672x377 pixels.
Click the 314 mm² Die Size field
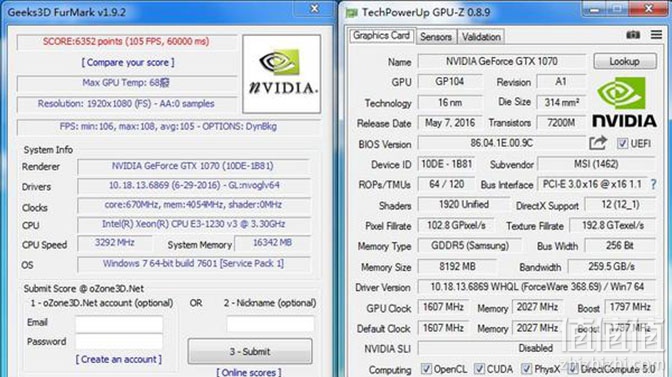[x=561, y=102]
